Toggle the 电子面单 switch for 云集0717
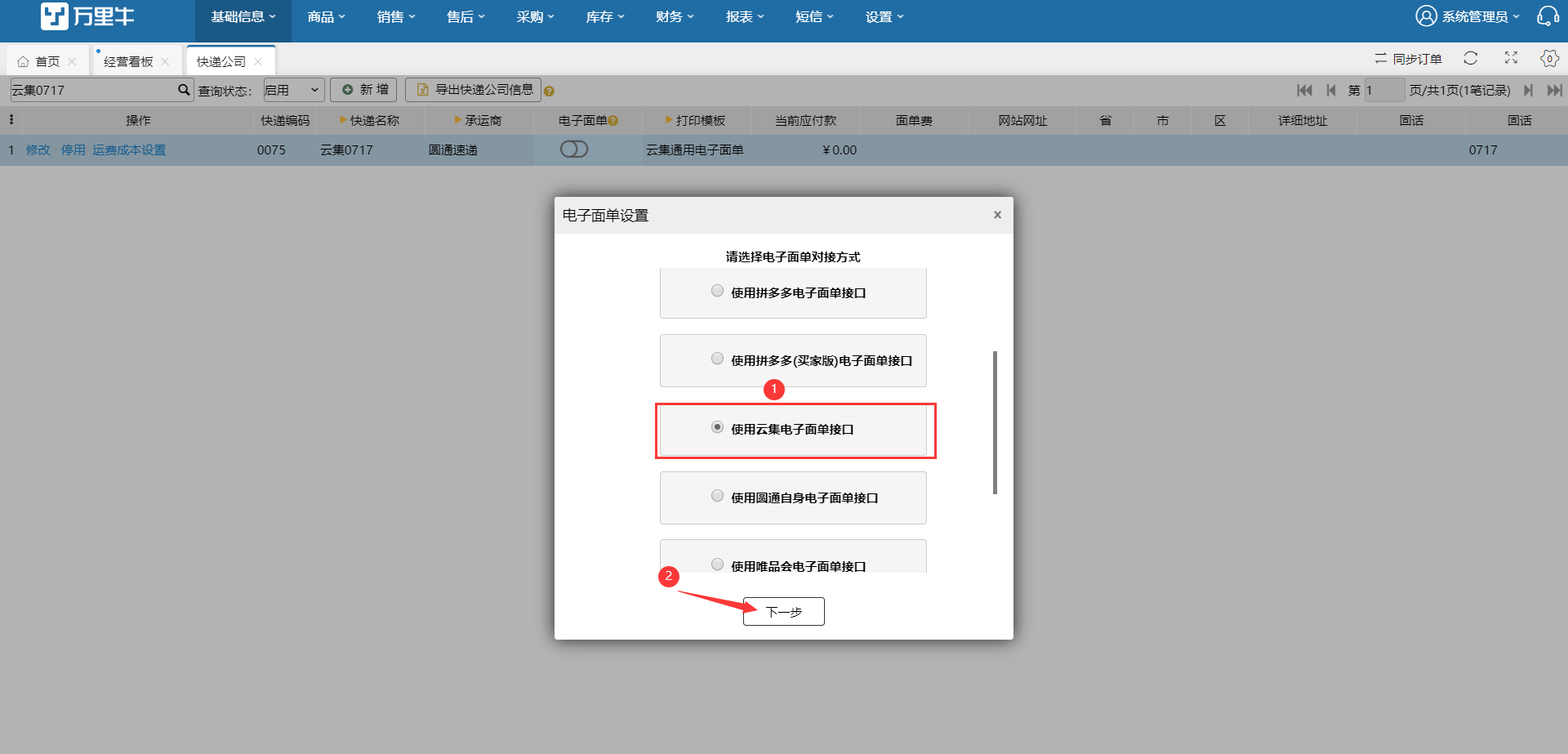 [574, 149]
